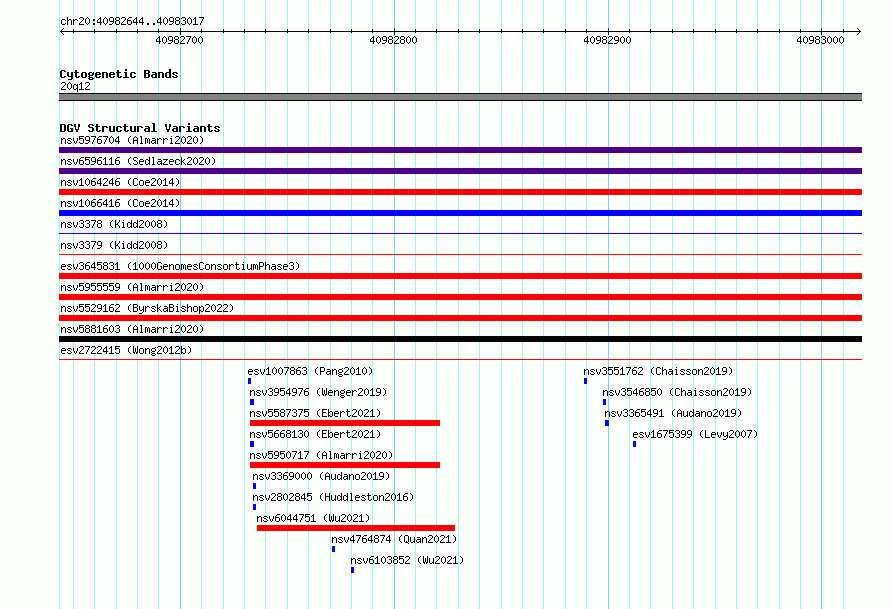Open nsv3379 (Kidd2008) variant
890x609 pixels.
click(x=114, y=245)
